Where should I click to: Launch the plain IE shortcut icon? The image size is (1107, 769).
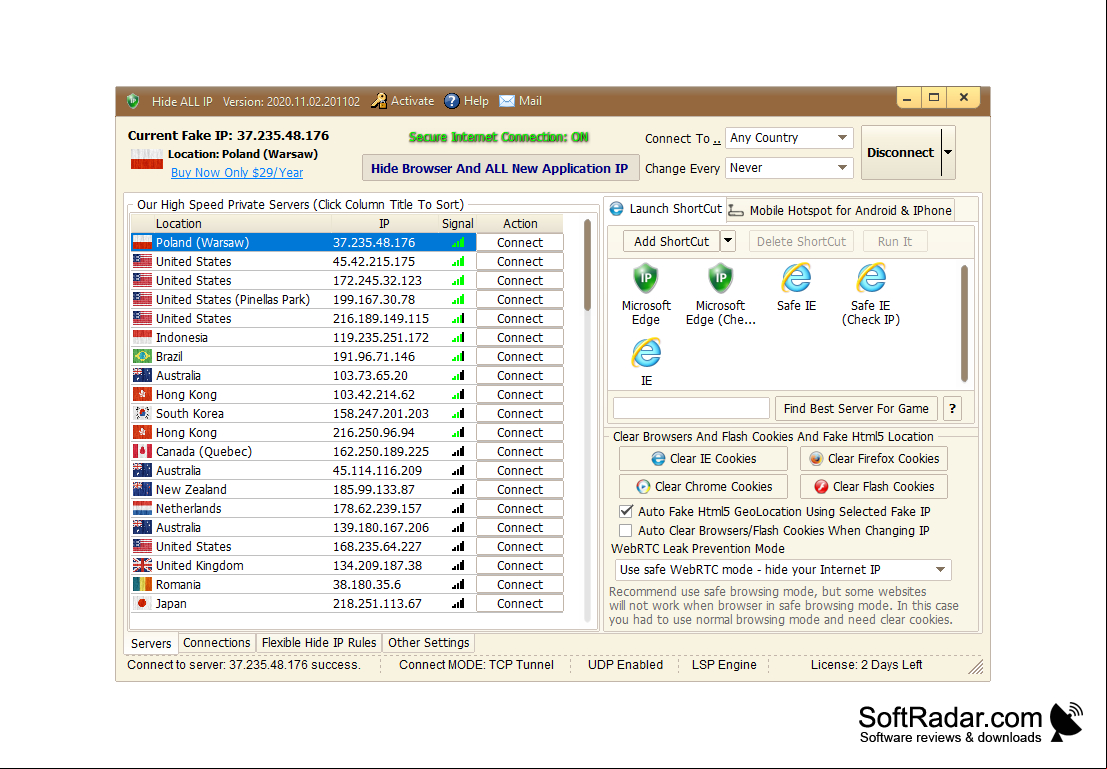coord(646,353)
